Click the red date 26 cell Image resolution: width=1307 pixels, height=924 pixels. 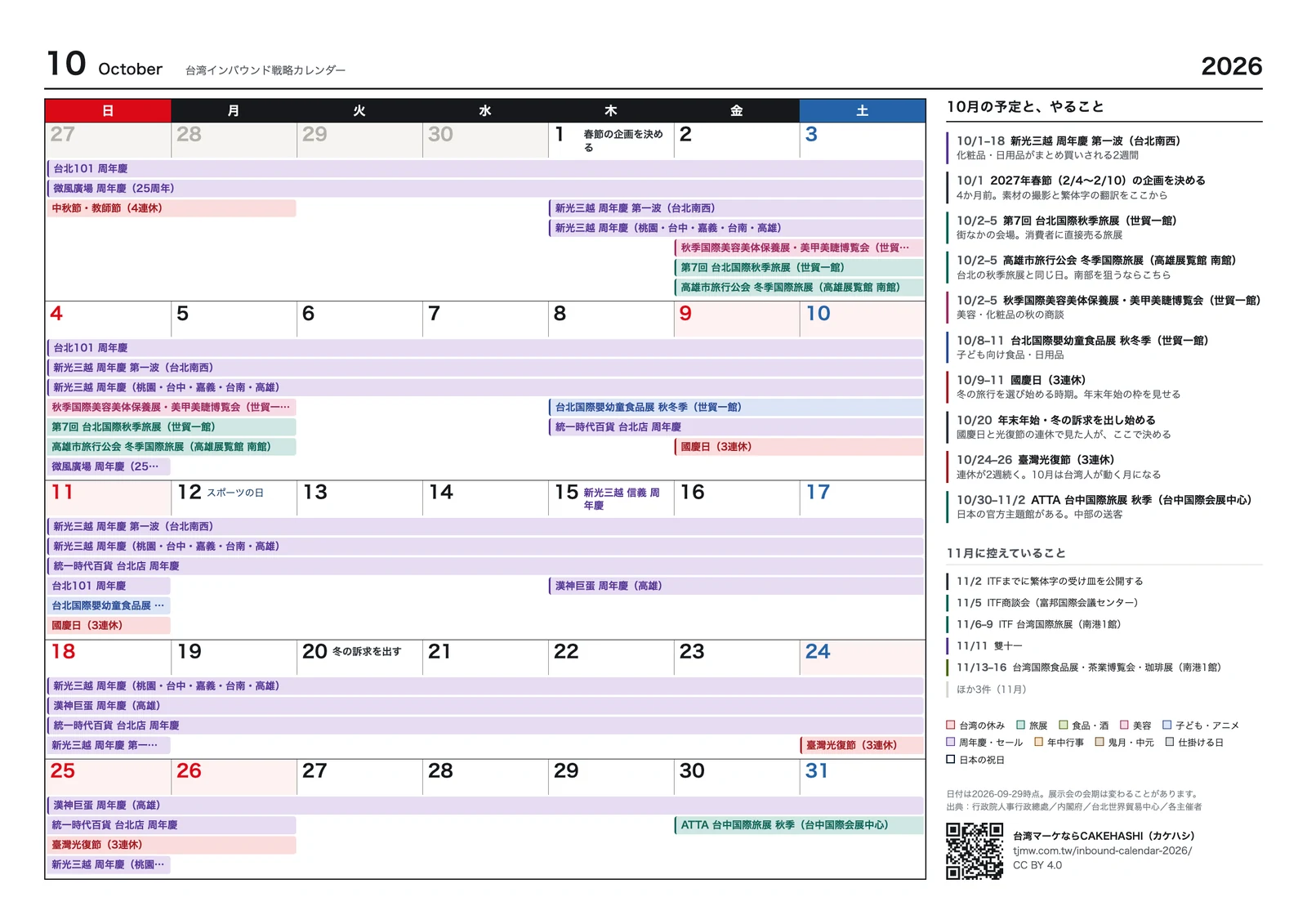(x=234, y=776)
